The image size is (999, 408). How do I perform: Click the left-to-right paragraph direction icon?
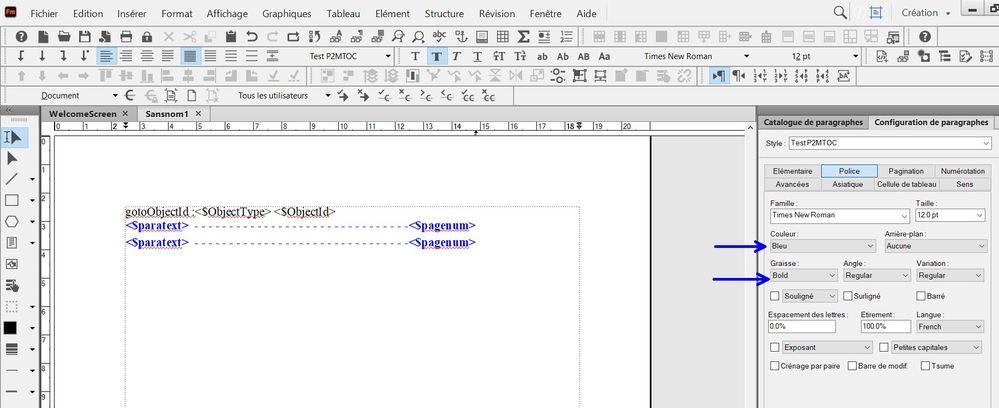(x=718, y=76)
